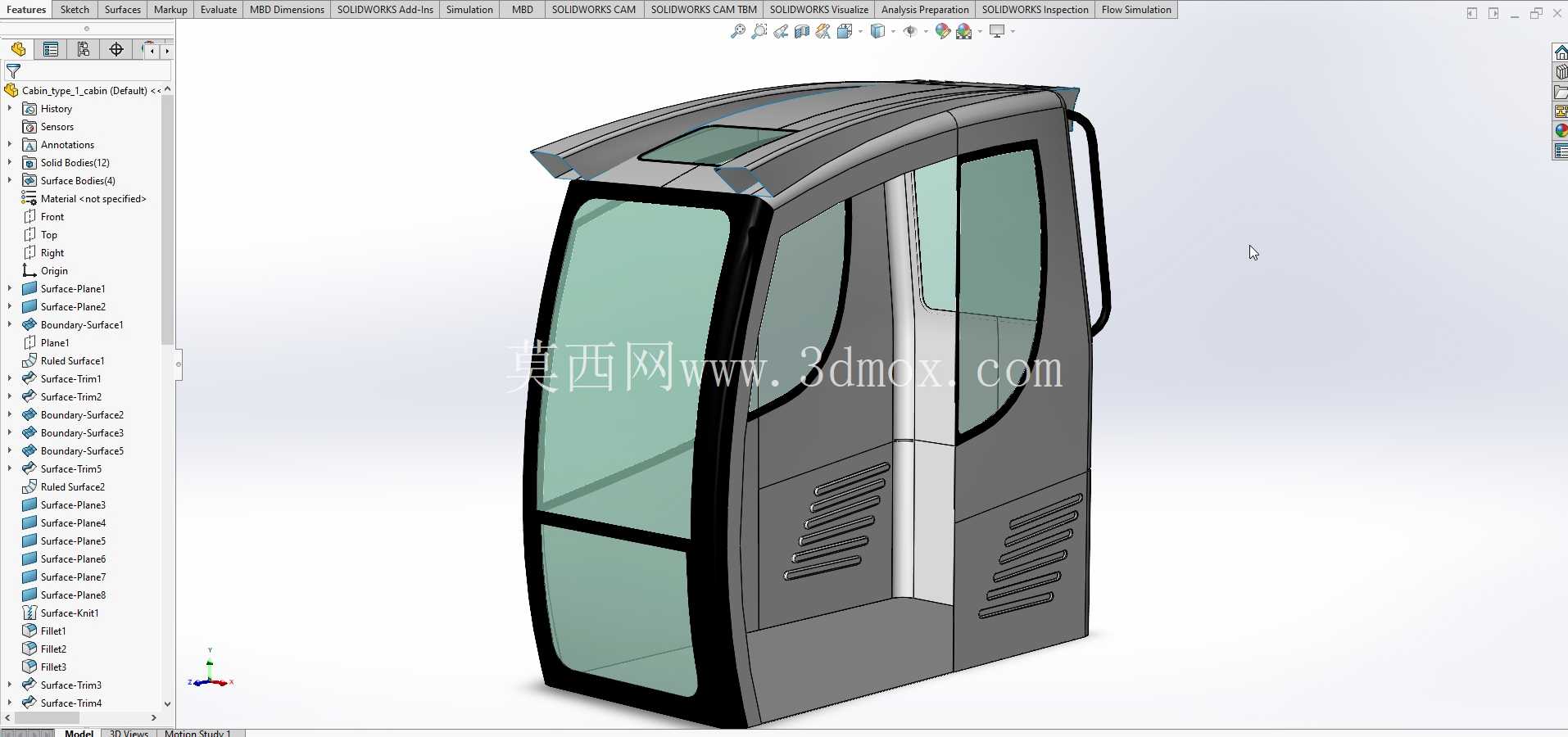Open the SOLIDWORKS Resources home tab

(x=1561, y=52)
